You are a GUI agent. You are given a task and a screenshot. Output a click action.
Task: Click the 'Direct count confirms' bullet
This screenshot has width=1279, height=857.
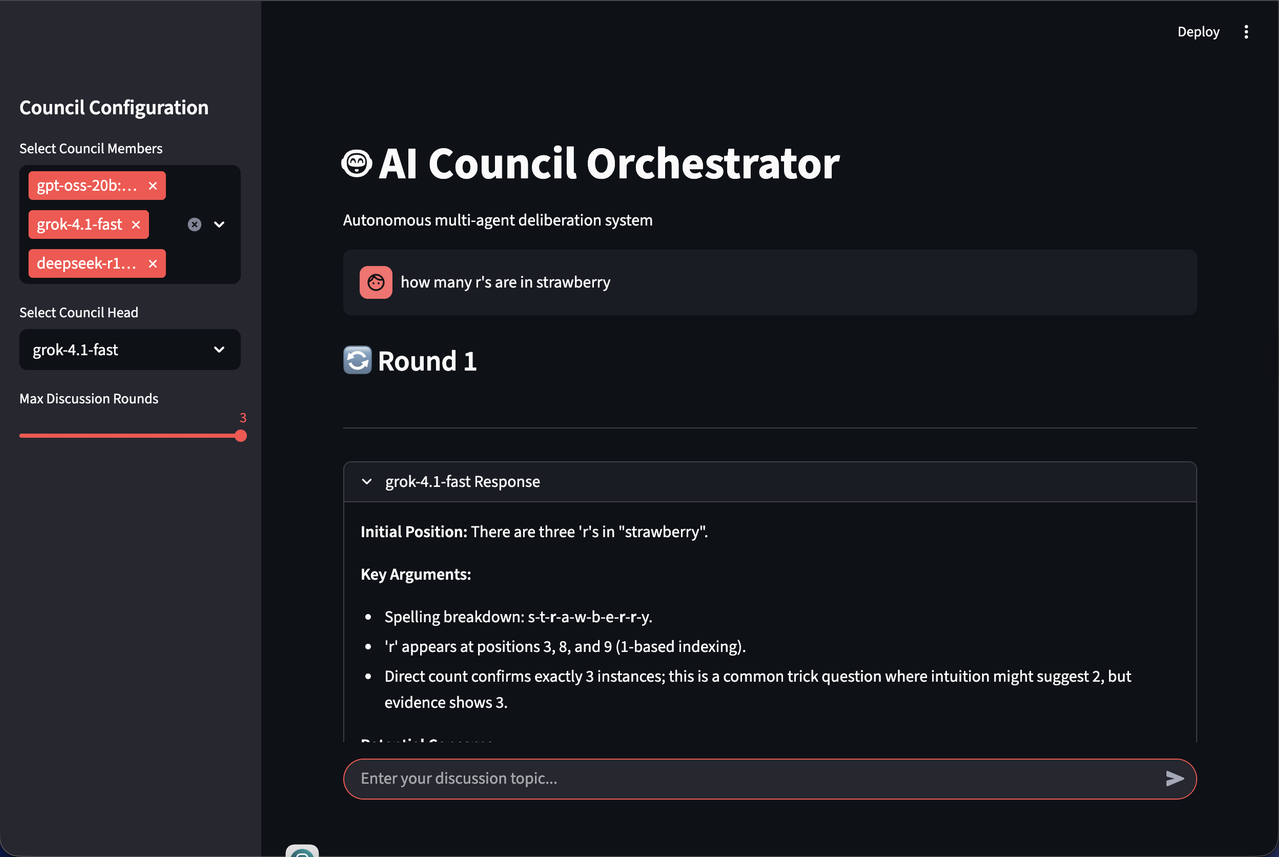coord(758,690)
